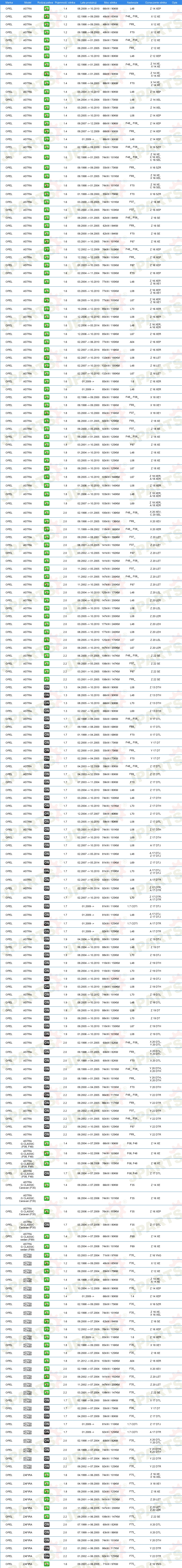Click the Opis column header
The image size is (182, 1568).
(x=175, y=2)
